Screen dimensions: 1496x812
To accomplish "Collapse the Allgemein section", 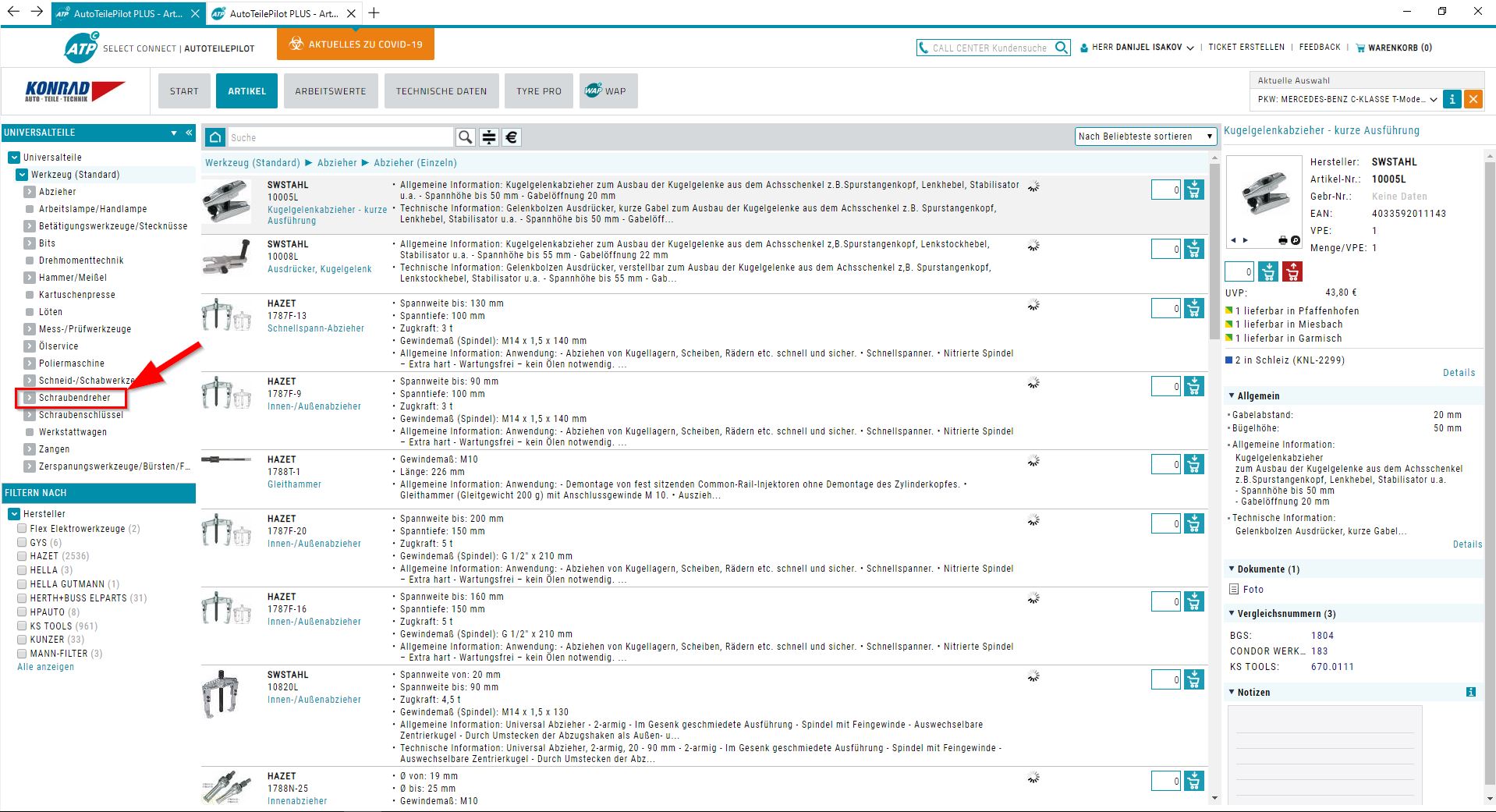I will 1232,395.
